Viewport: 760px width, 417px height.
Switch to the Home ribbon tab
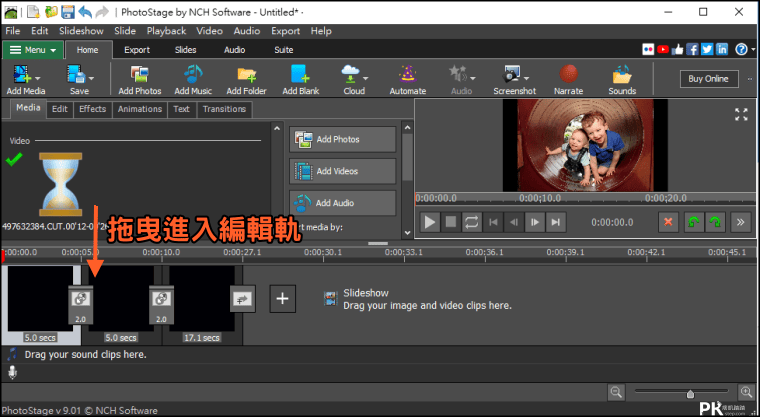pos(87,50)
